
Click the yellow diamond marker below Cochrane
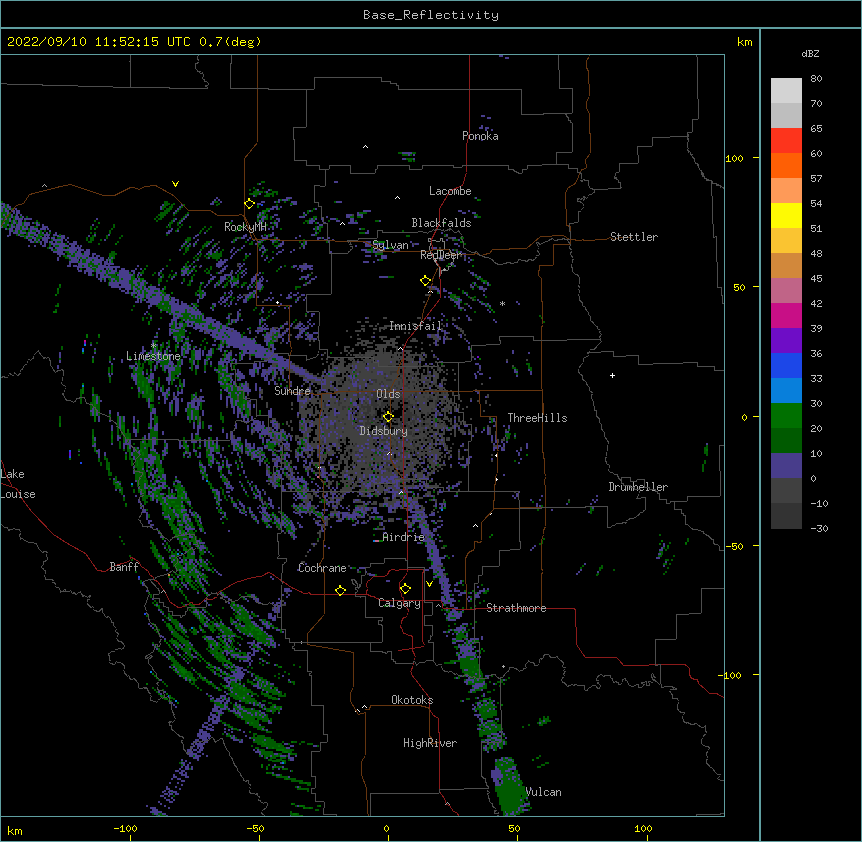(340, 590)
